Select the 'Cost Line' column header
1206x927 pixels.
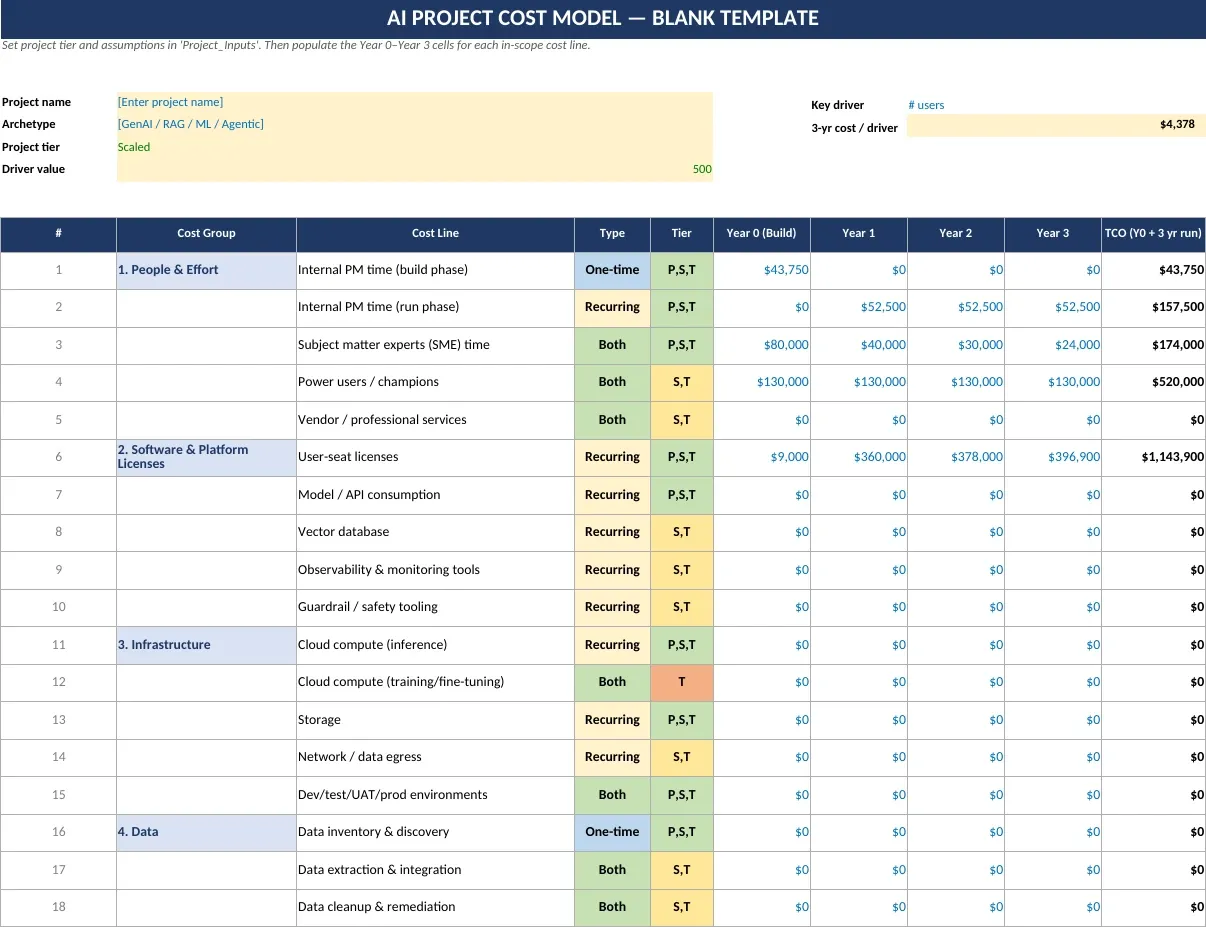(435, 233)
